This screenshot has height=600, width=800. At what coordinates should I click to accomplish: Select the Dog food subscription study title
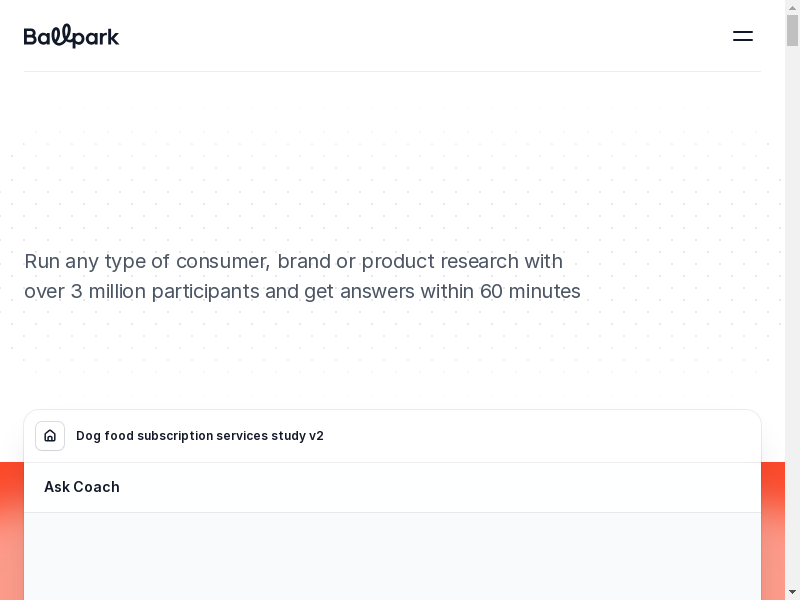(x=199, y=436)
